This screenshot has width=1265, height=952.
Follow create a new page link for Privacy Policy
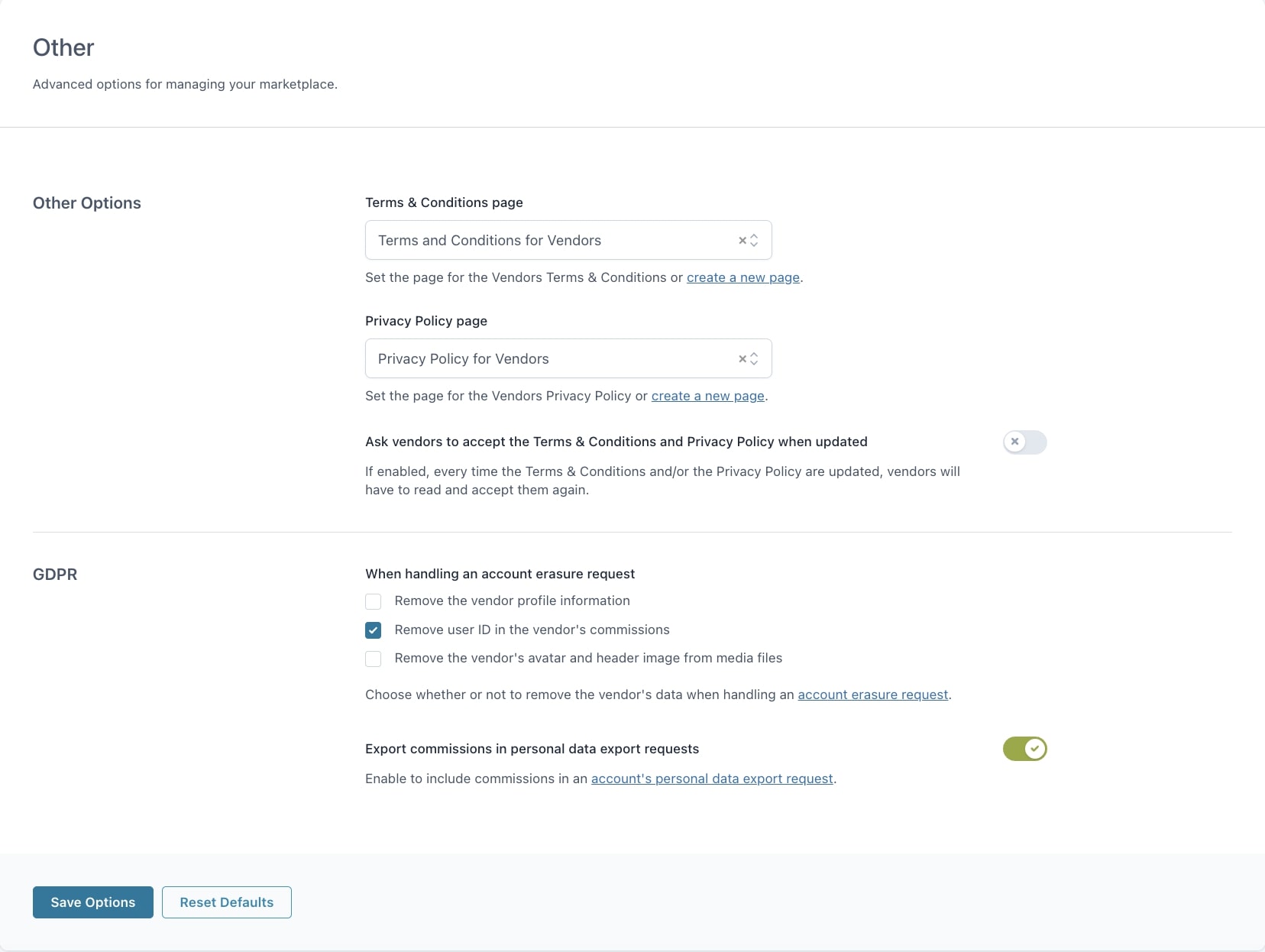point(707,397)
